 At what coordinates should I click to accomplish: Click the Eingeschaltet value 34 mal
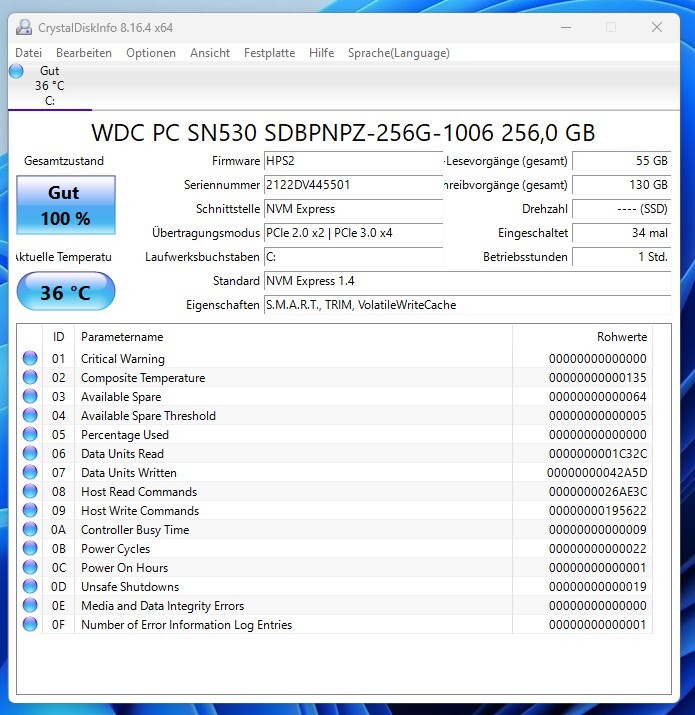coord(622,233)
